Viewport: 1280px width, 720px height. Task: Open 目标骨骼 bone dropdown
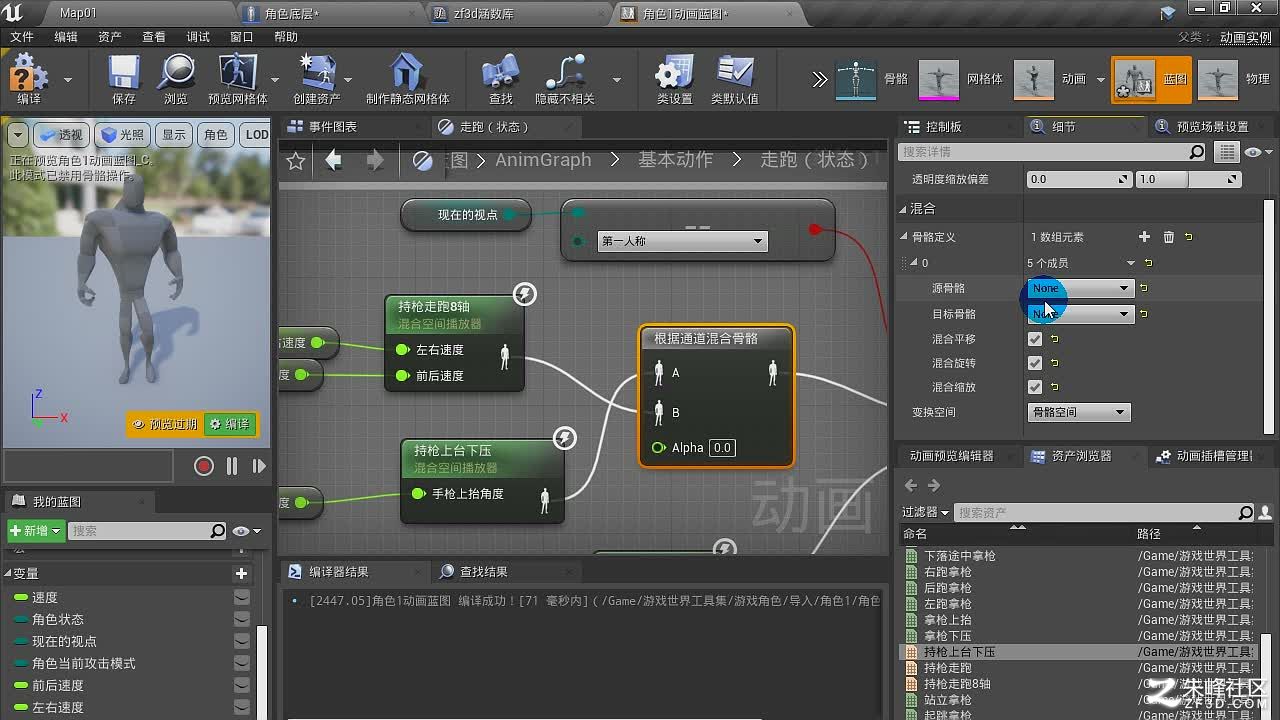(1080, 314)
